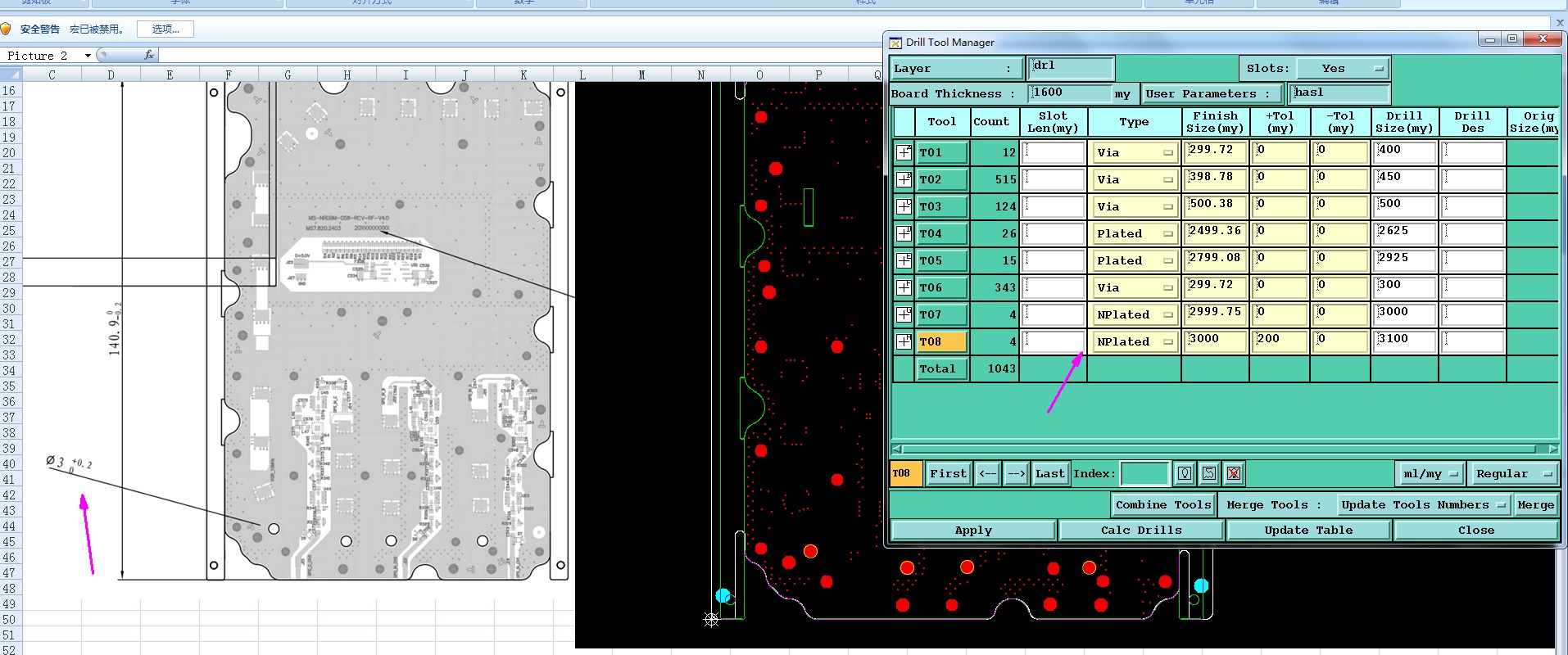
Task: Click the T05 Drill Des input field
Action: 1474,260
